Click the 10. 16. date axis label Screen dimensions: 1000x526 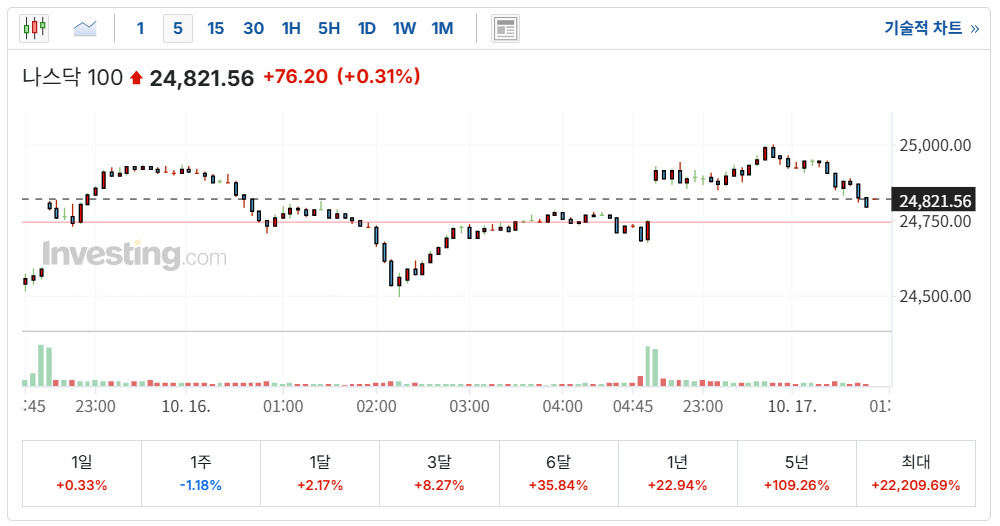pos(186,406)
